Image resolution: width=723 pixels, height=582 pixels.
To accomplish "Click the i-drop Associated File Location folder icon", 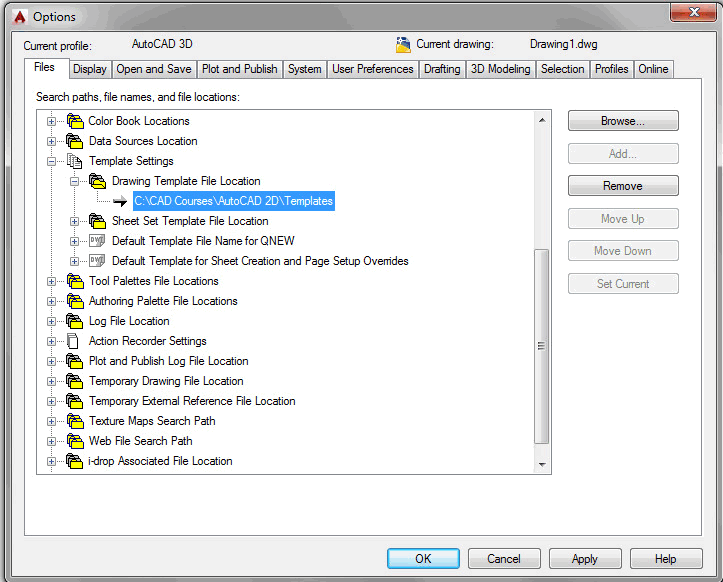I will [x=74, y=461].
